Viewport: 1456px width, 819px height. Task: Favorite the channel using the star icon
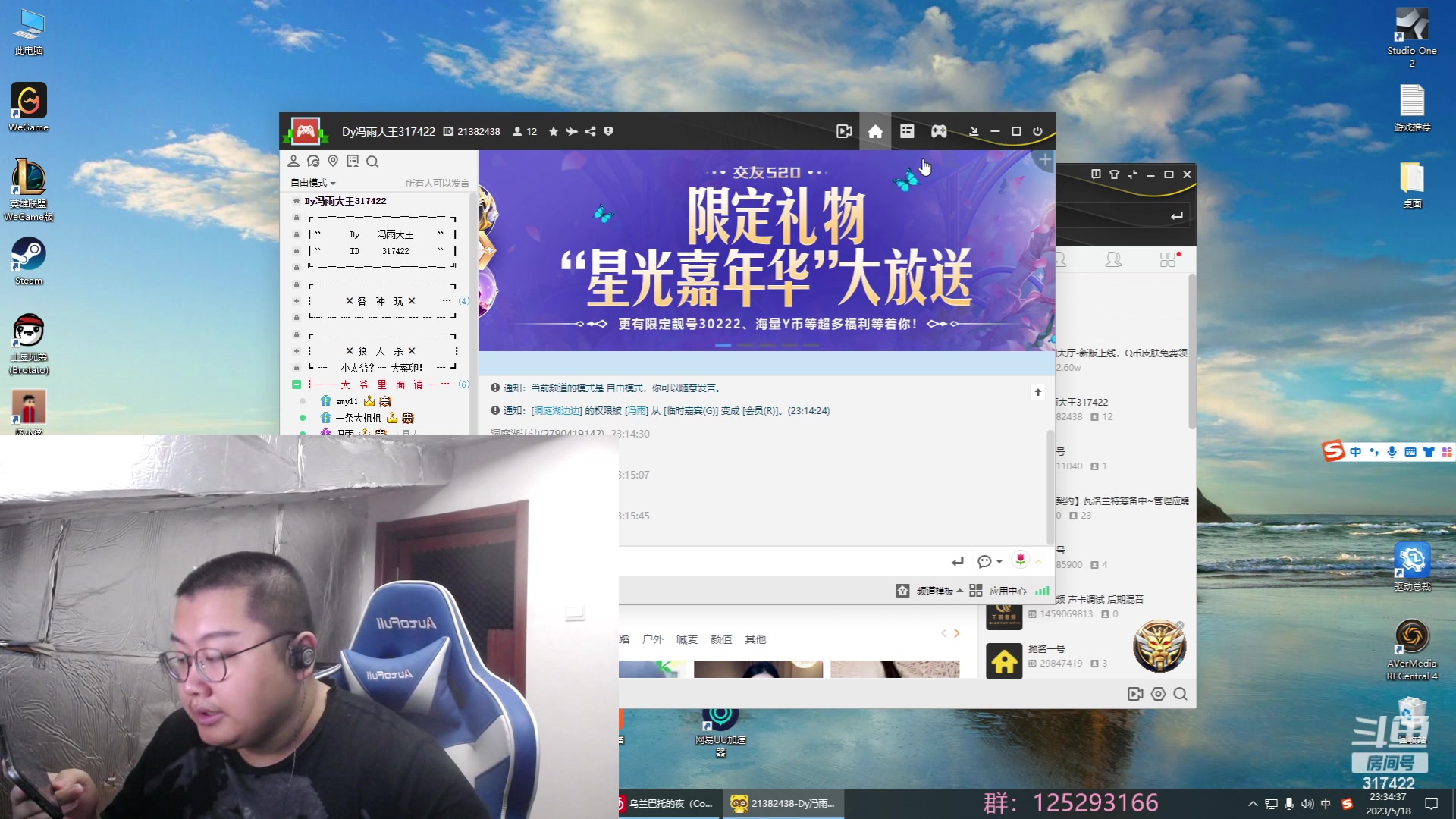553,131
